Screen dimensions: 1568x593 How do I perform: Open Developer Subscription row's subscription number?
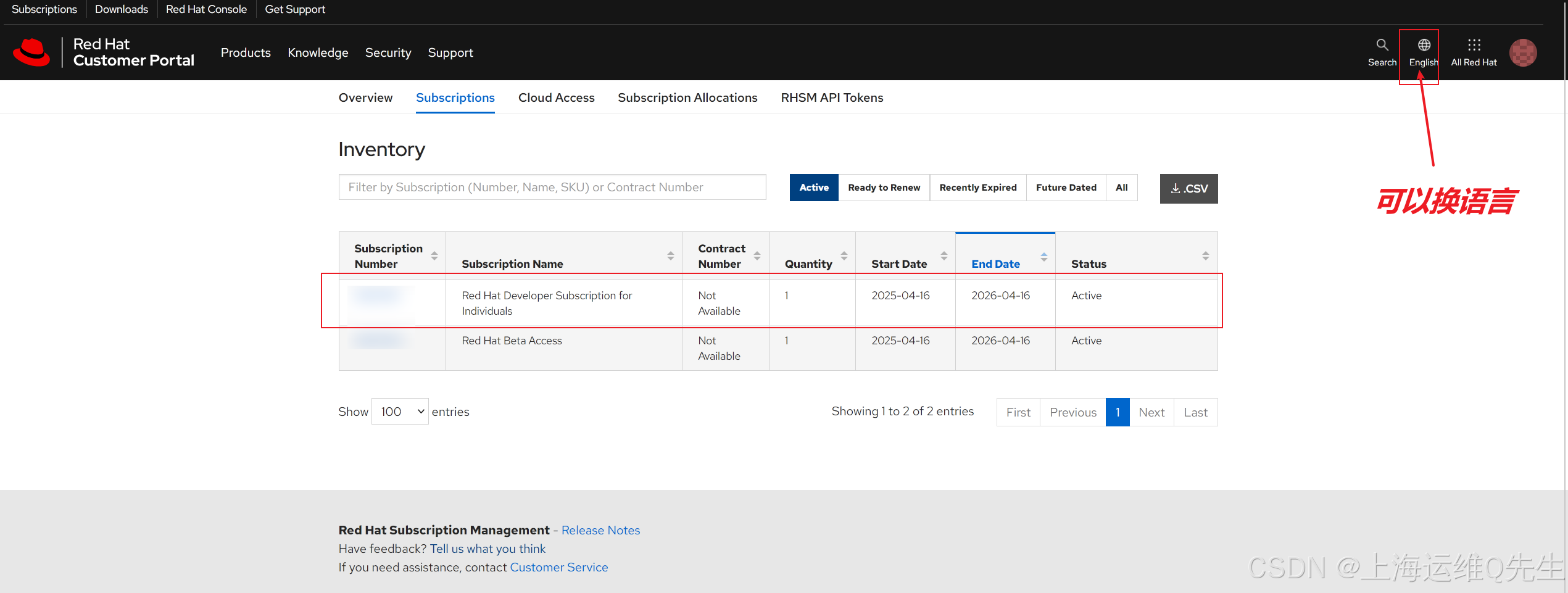click(378, 296)
